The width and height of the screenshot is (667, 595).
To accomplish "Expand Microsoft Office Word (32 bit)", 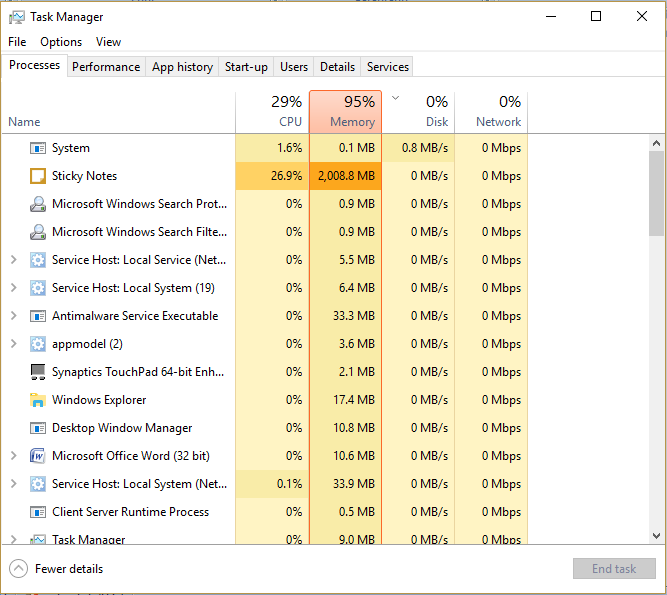I will pos(14,456).
